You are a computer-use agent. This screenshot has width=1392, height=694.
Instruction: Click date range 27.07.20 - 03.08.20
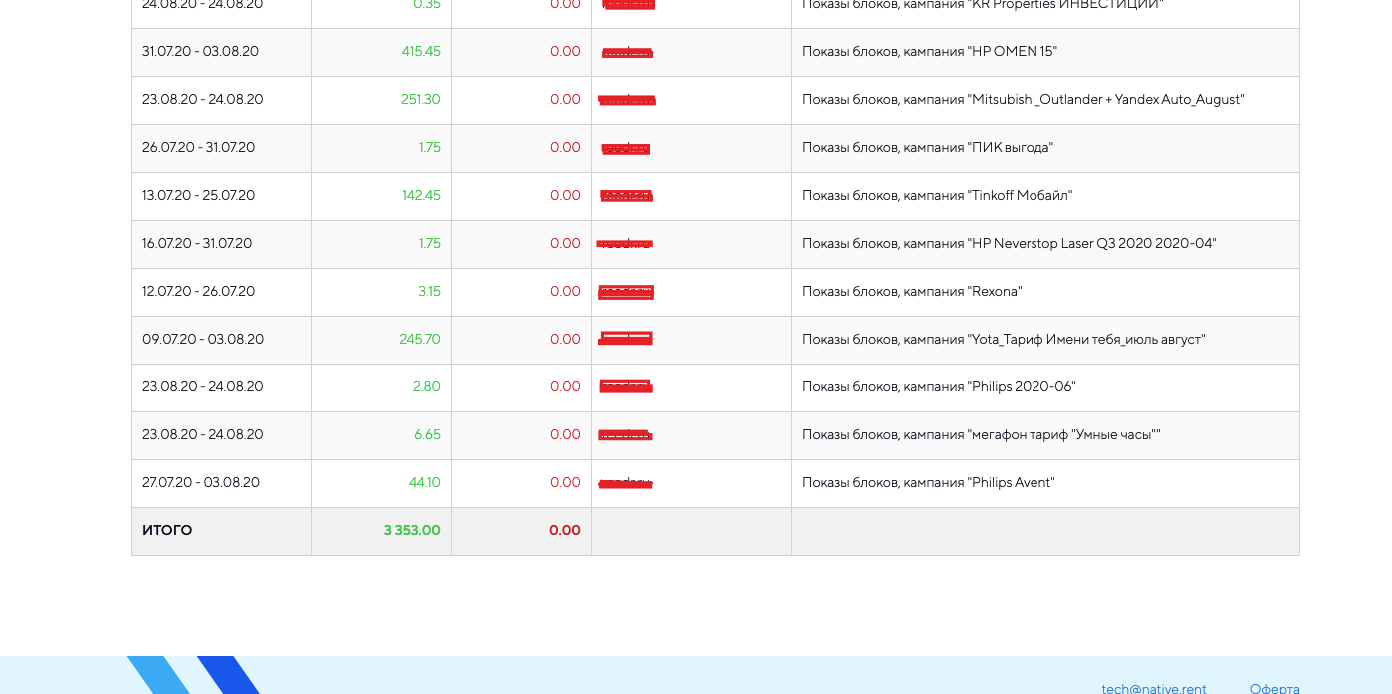tap(201, 482)
